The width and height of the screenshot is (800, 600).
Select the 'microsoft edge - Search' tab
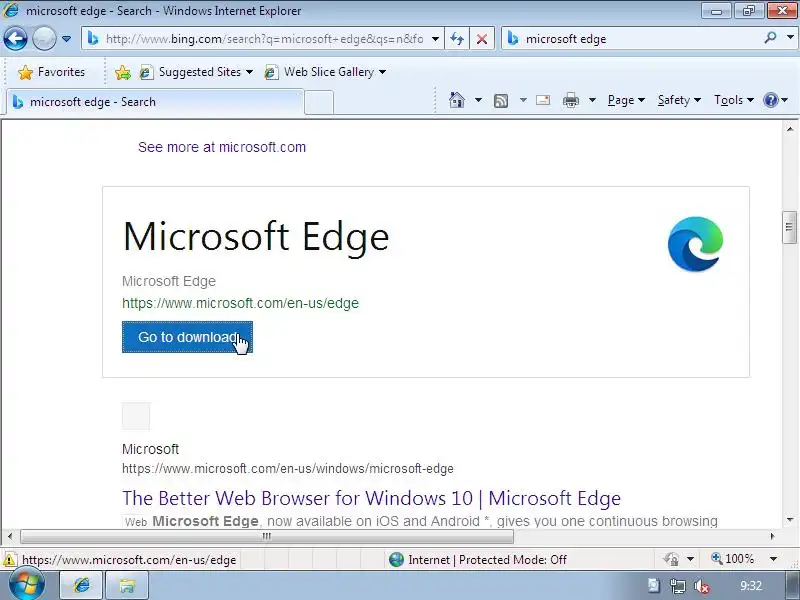tap(155, 102)
